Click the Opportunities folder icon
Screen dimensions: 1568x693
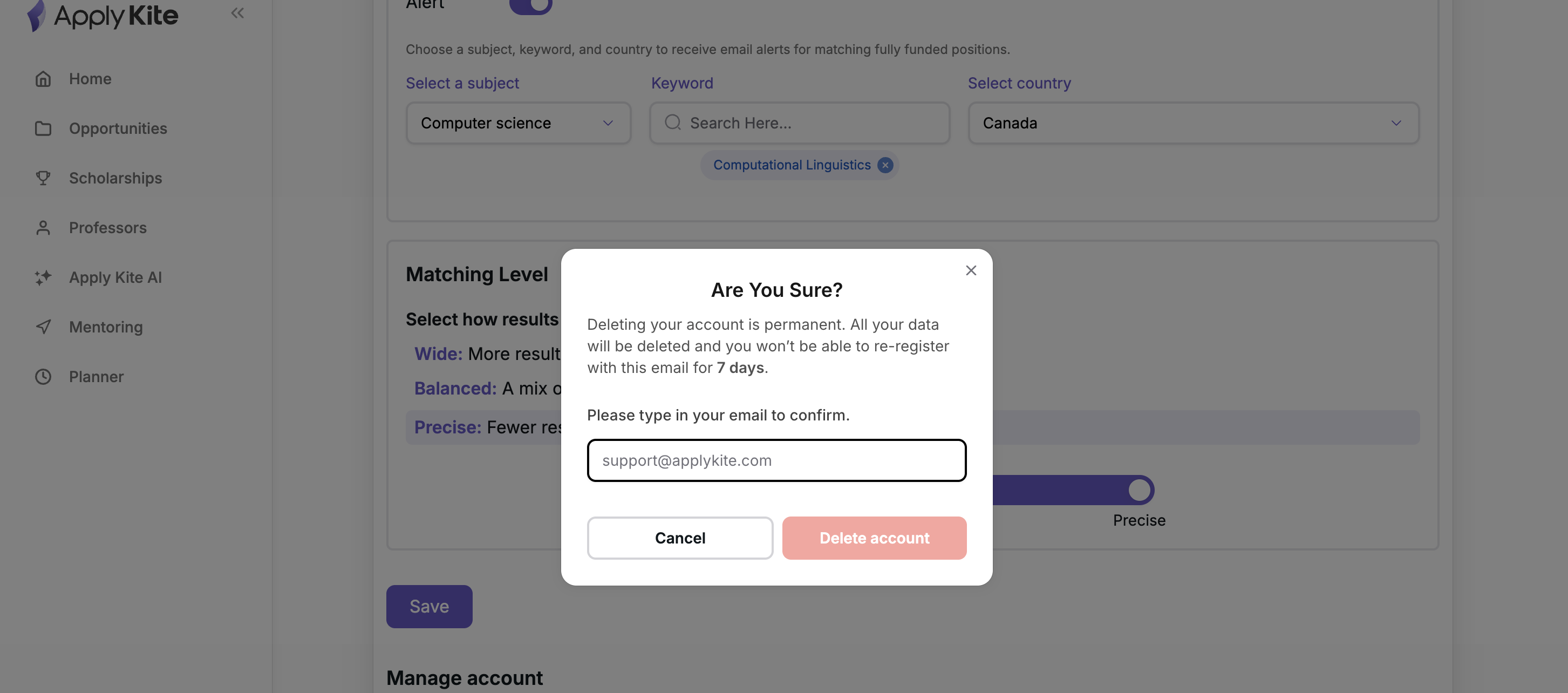(43, 128)
